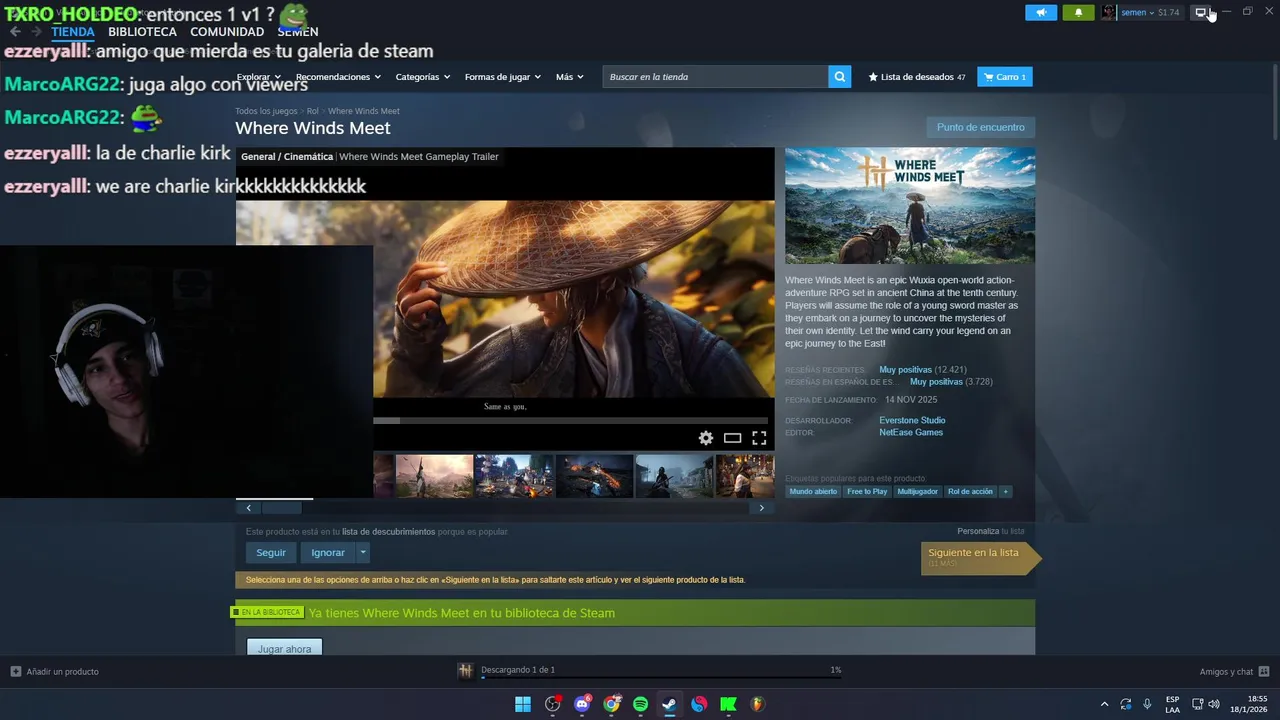Select the Rol de acción tag
1280x720 pixels.
970,492
